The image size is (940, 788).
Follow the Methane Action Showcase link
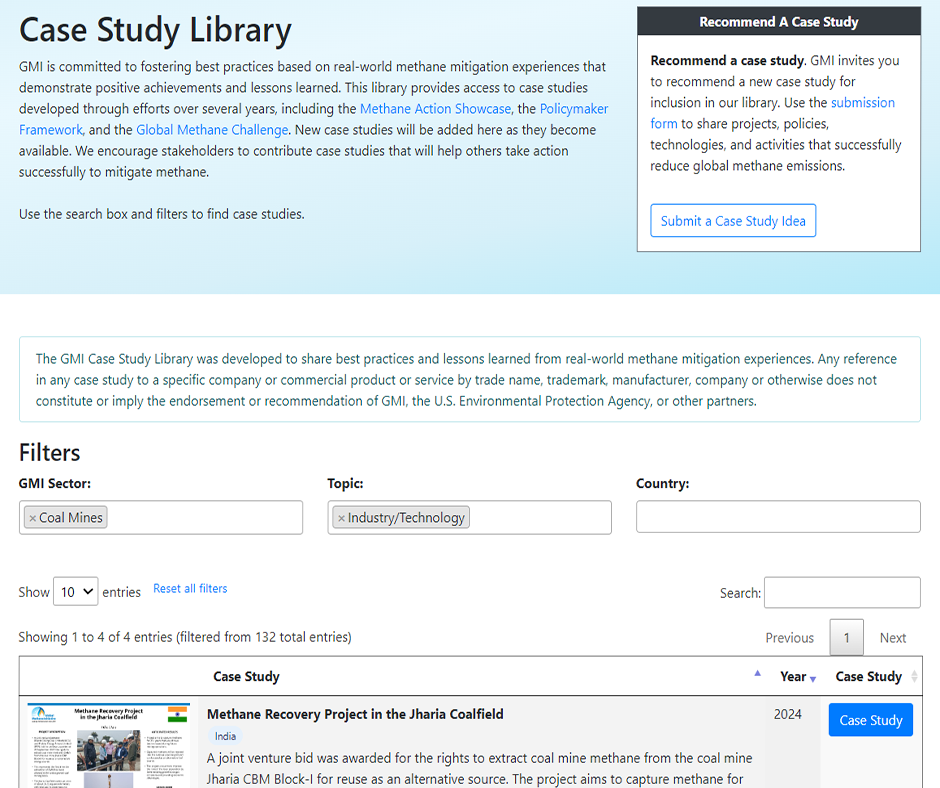click(x=435, y=109)
